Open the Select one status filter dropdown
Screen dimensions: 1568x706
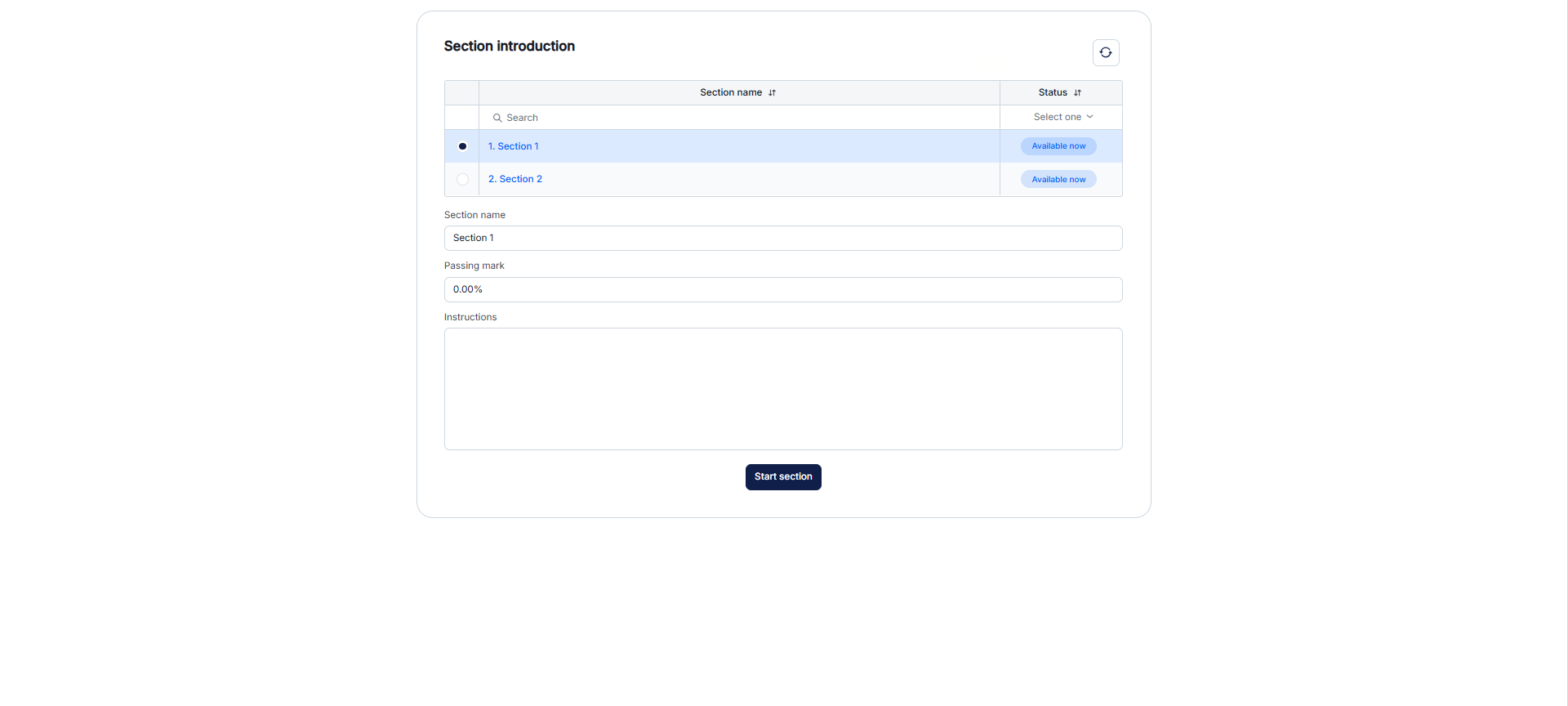(1061, 117)
